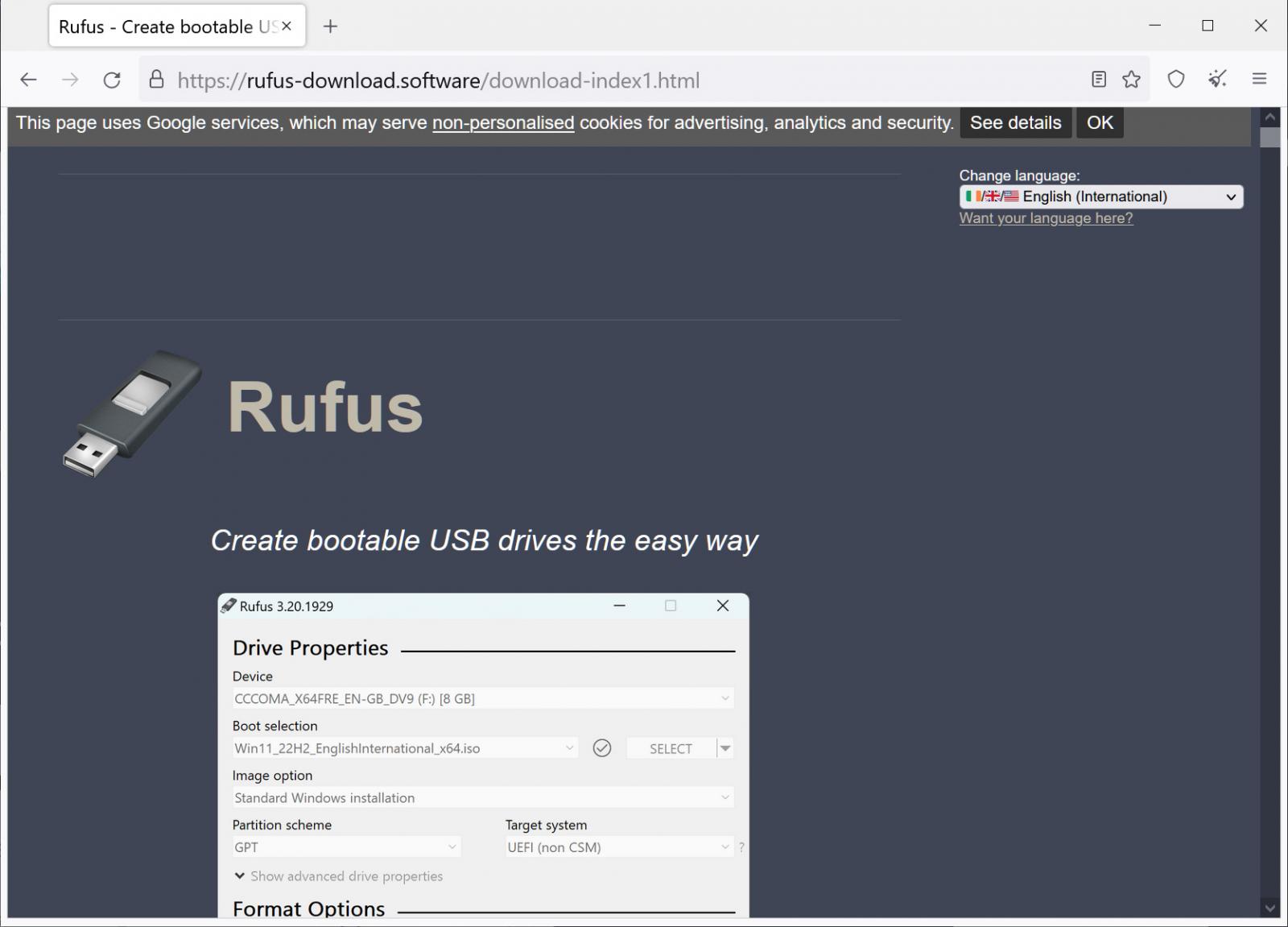
Task: Reload the current page
Action: tap(112, 80)
